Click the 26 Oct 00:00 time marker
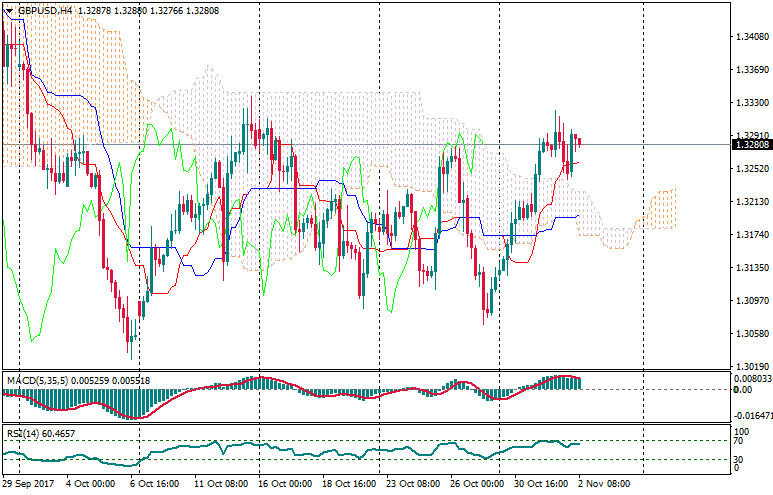773x495 pixels. [477, 483]
